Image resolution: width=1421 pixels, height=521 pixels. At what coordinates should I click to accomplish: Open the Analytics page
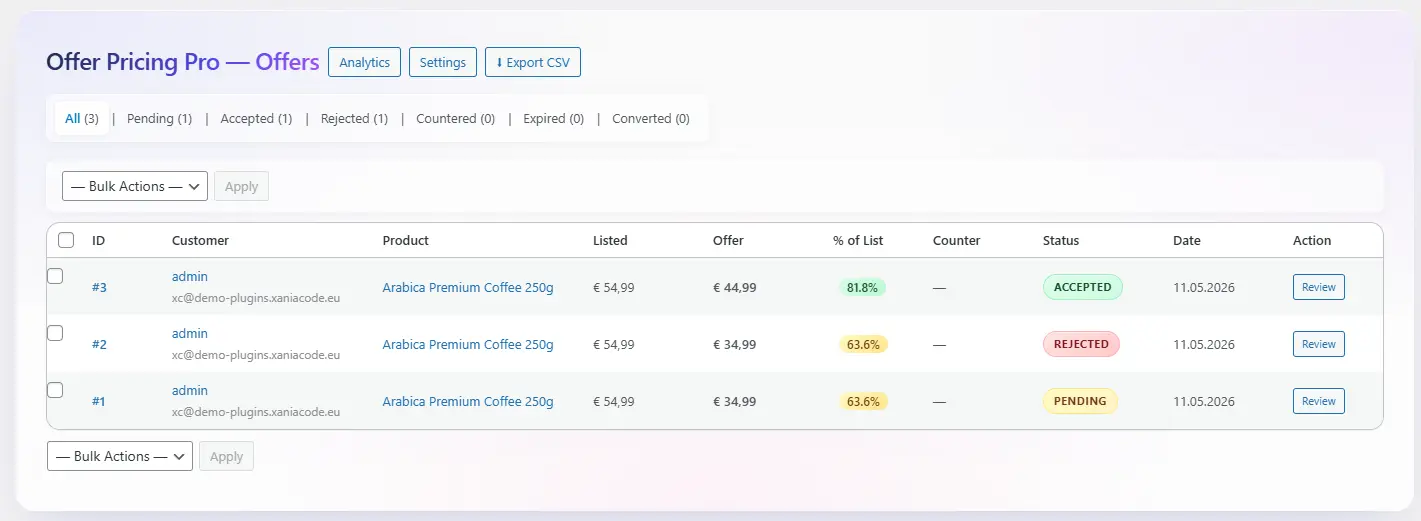364,62
